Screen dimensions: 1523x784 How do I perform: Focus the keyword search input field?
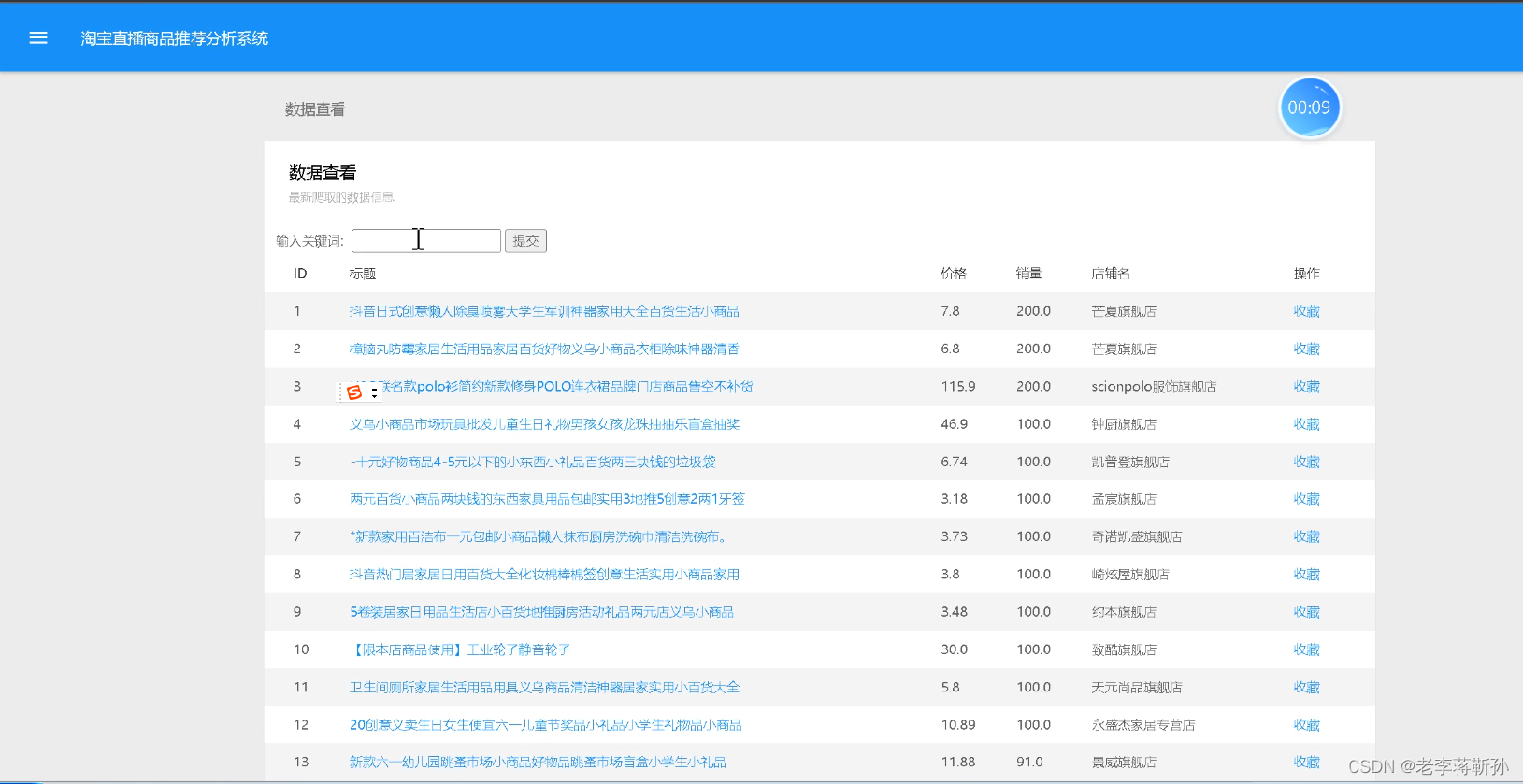click(426, 241)
